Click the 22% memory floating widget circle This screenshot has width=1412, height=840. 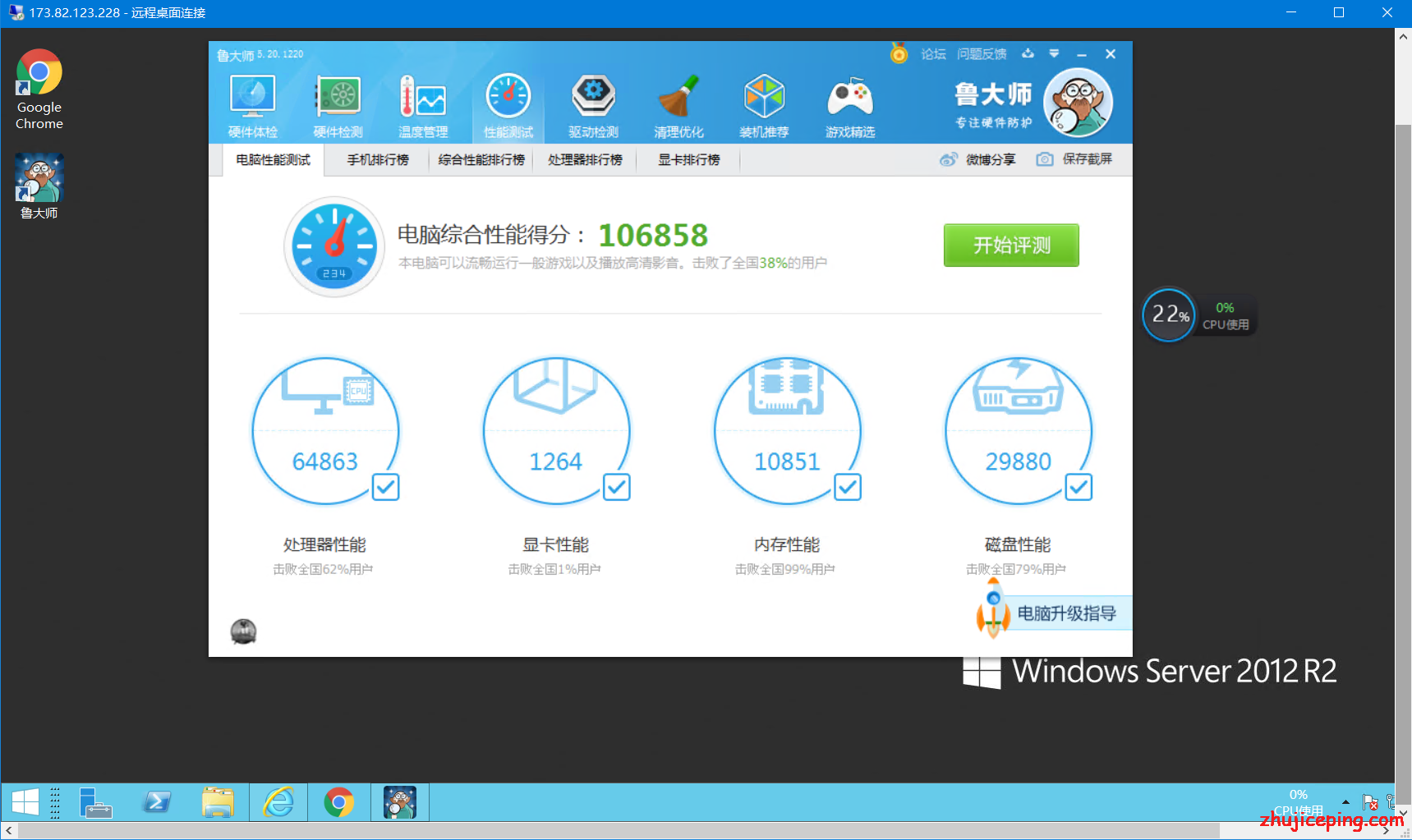(1168, 314)
